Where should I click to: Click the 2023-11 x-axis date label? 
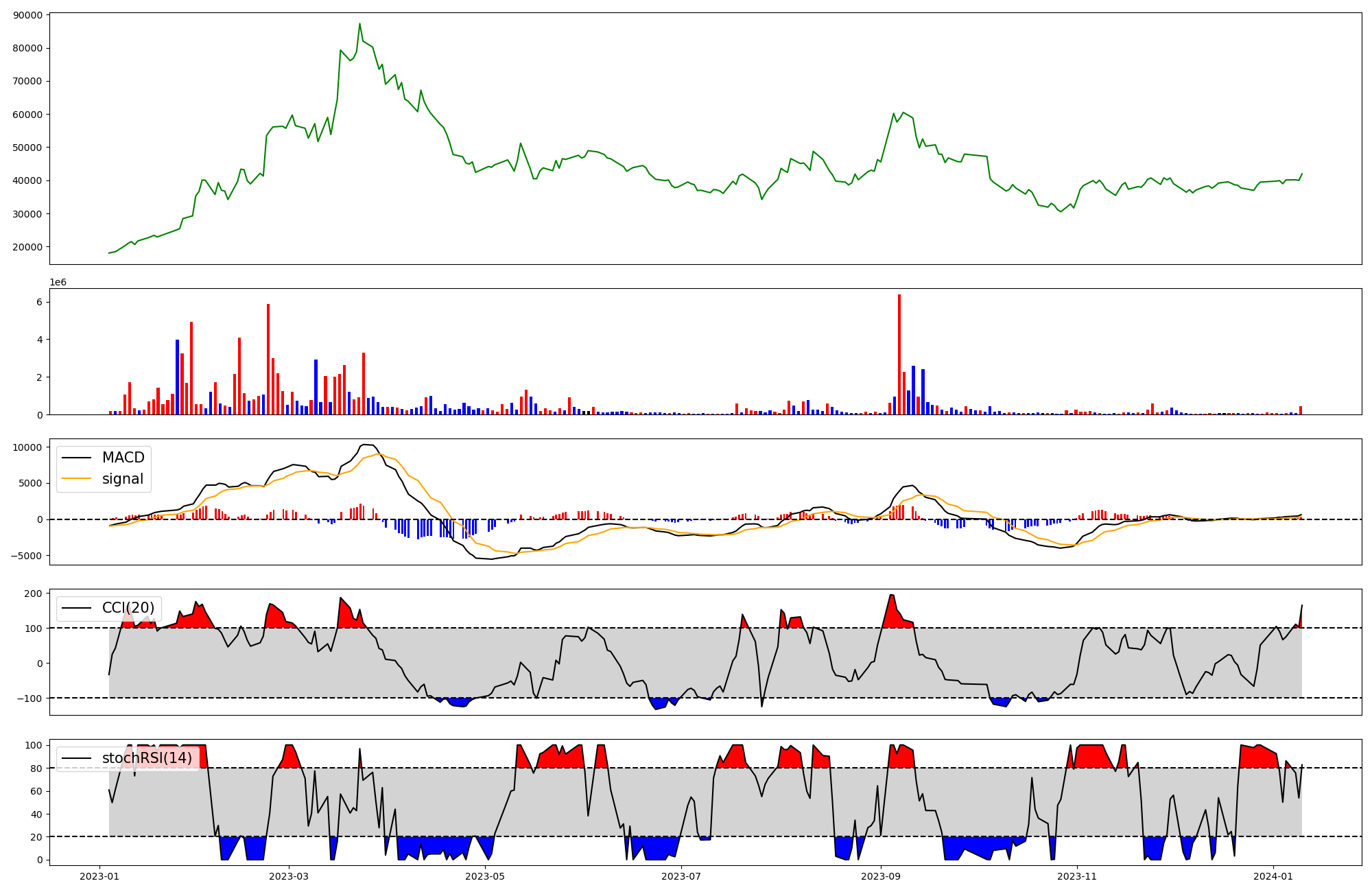point(1077,876)
